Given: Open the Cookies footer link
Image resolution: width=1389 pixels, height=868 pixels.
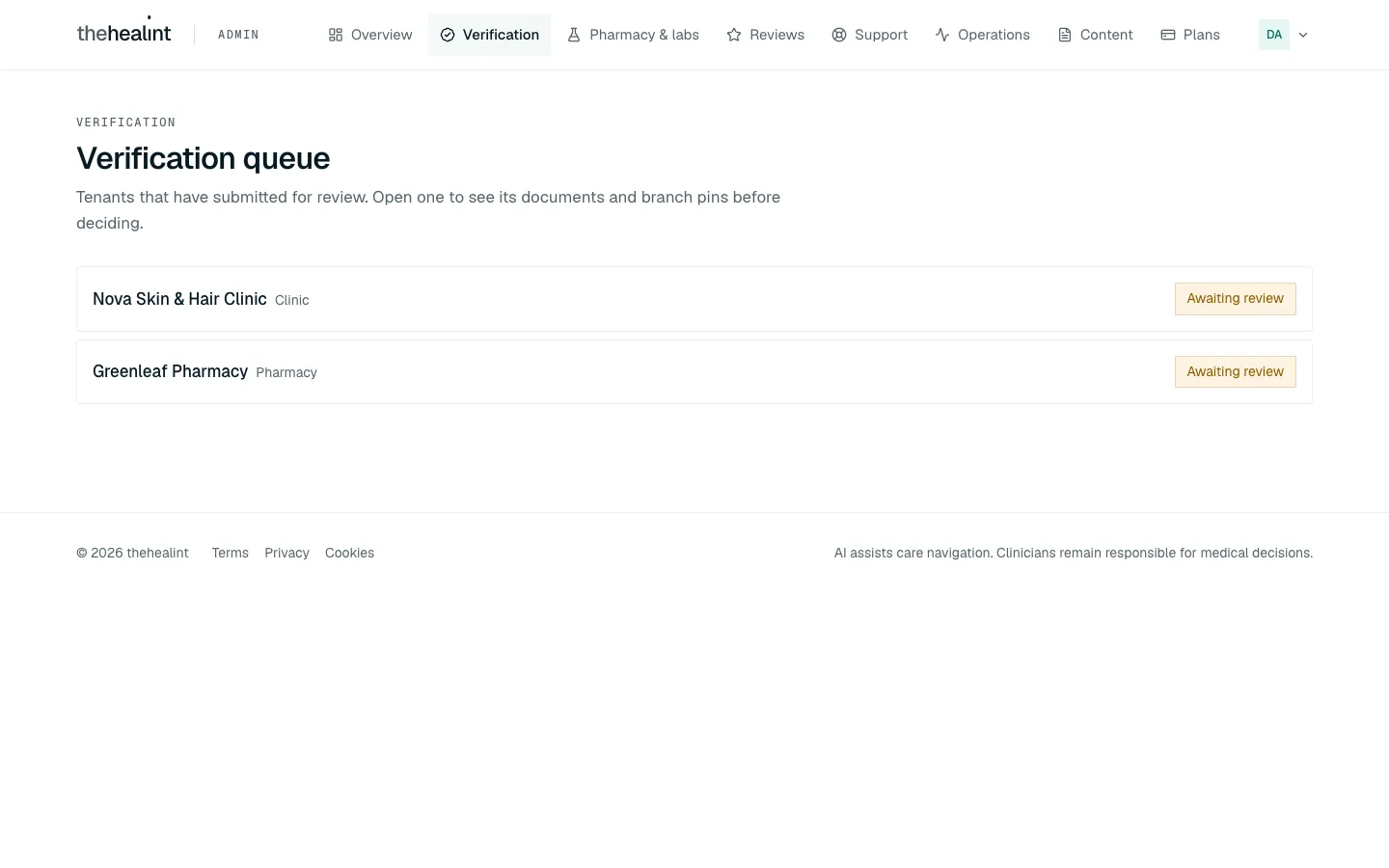Looking at the screenshot, I should pyautogui.click(x=349, y=553).
